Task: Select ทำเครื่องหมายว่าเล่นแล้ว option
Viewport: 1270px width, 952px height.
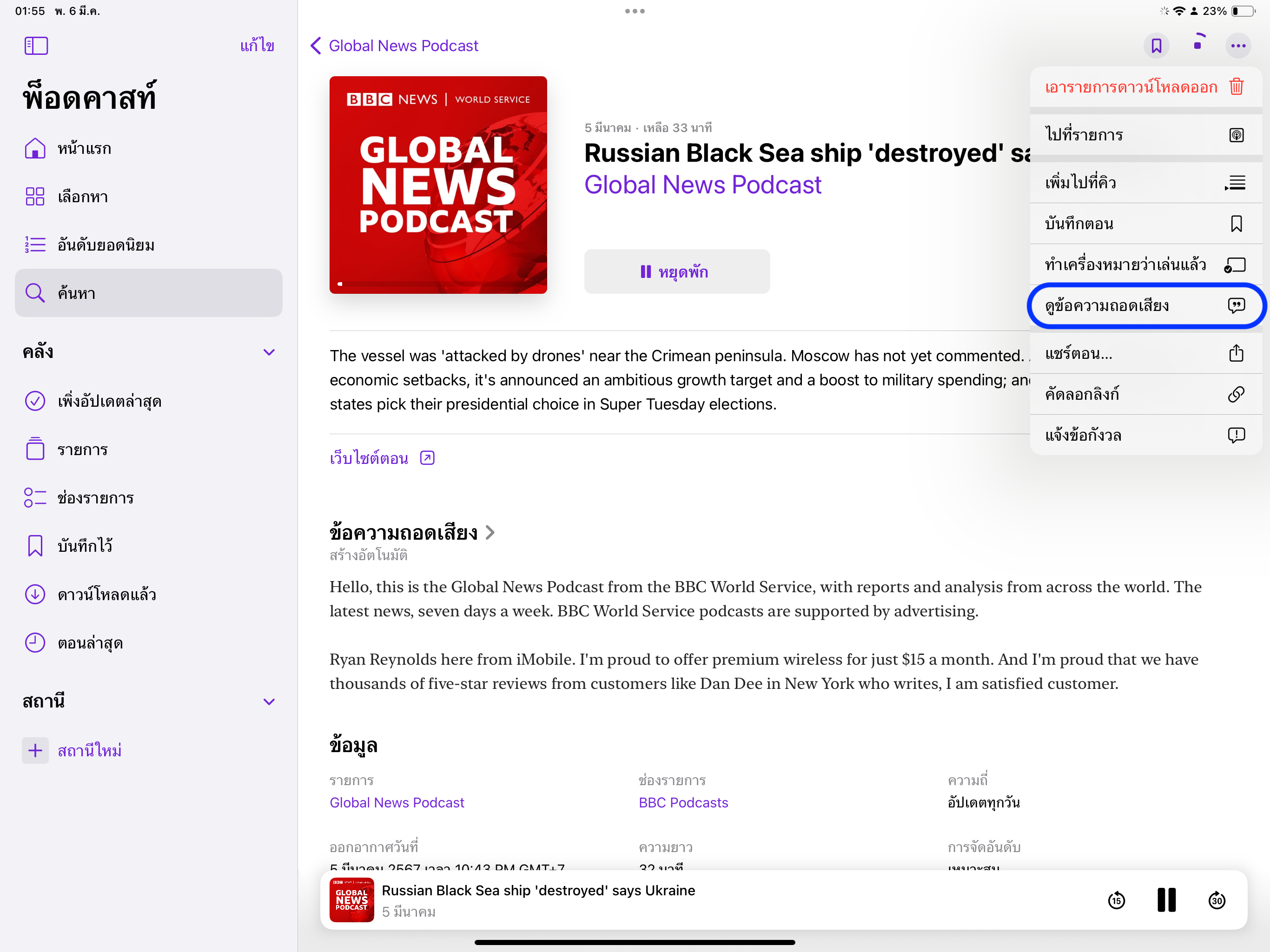Action: [1145, 264]
